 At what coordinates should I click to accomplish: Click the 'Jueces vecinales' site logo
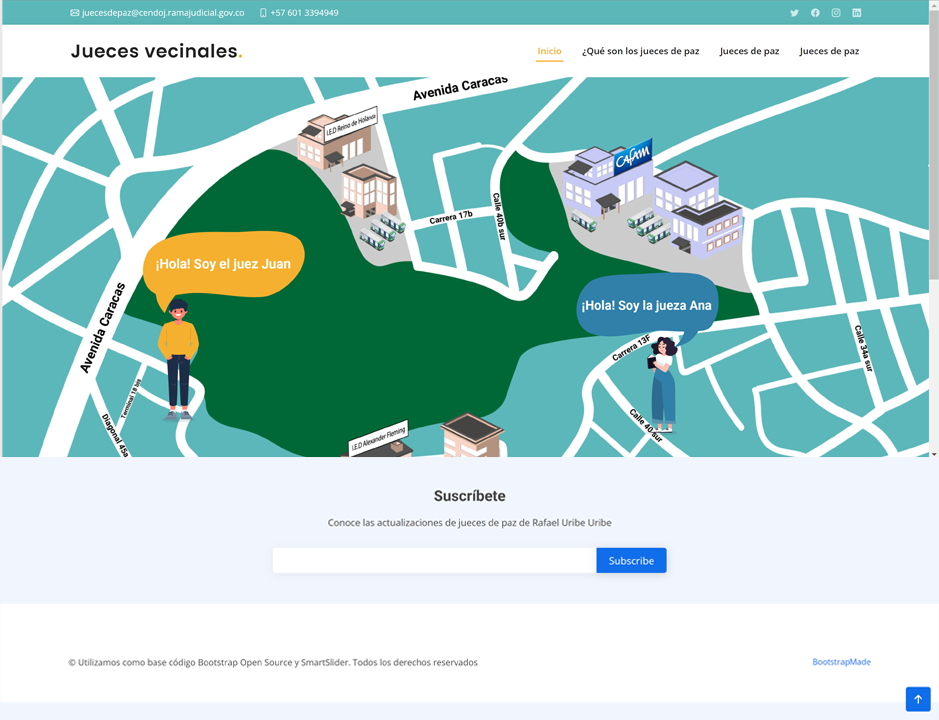[x=156, y=51]
